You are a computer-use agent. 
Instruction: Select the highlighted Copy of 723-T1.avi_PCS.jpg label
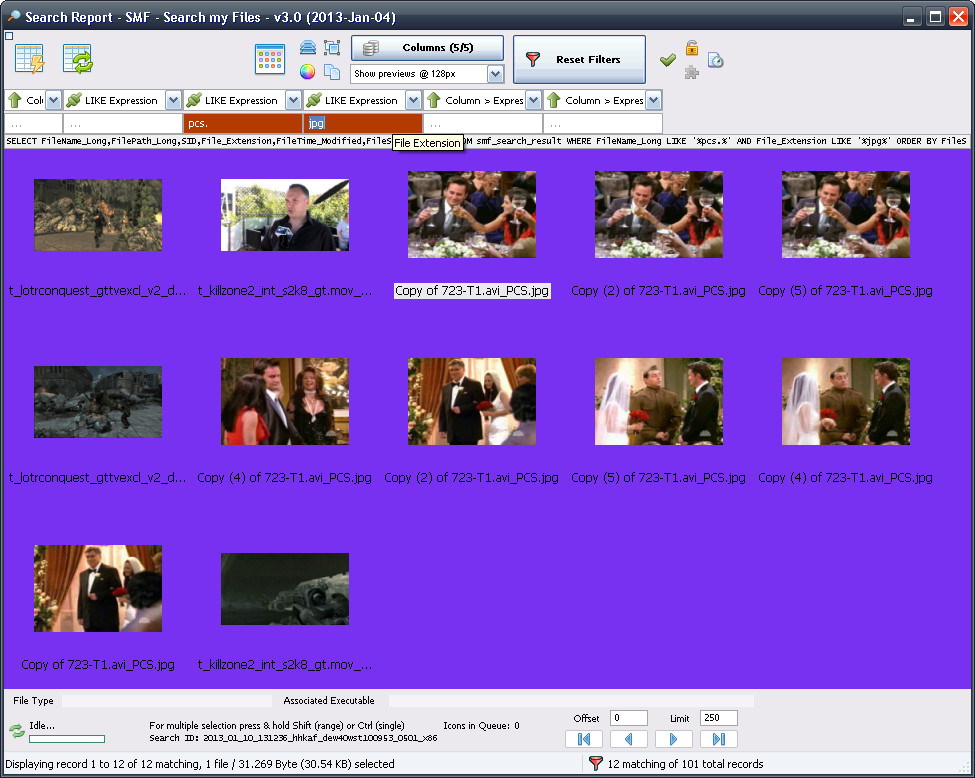472,290
